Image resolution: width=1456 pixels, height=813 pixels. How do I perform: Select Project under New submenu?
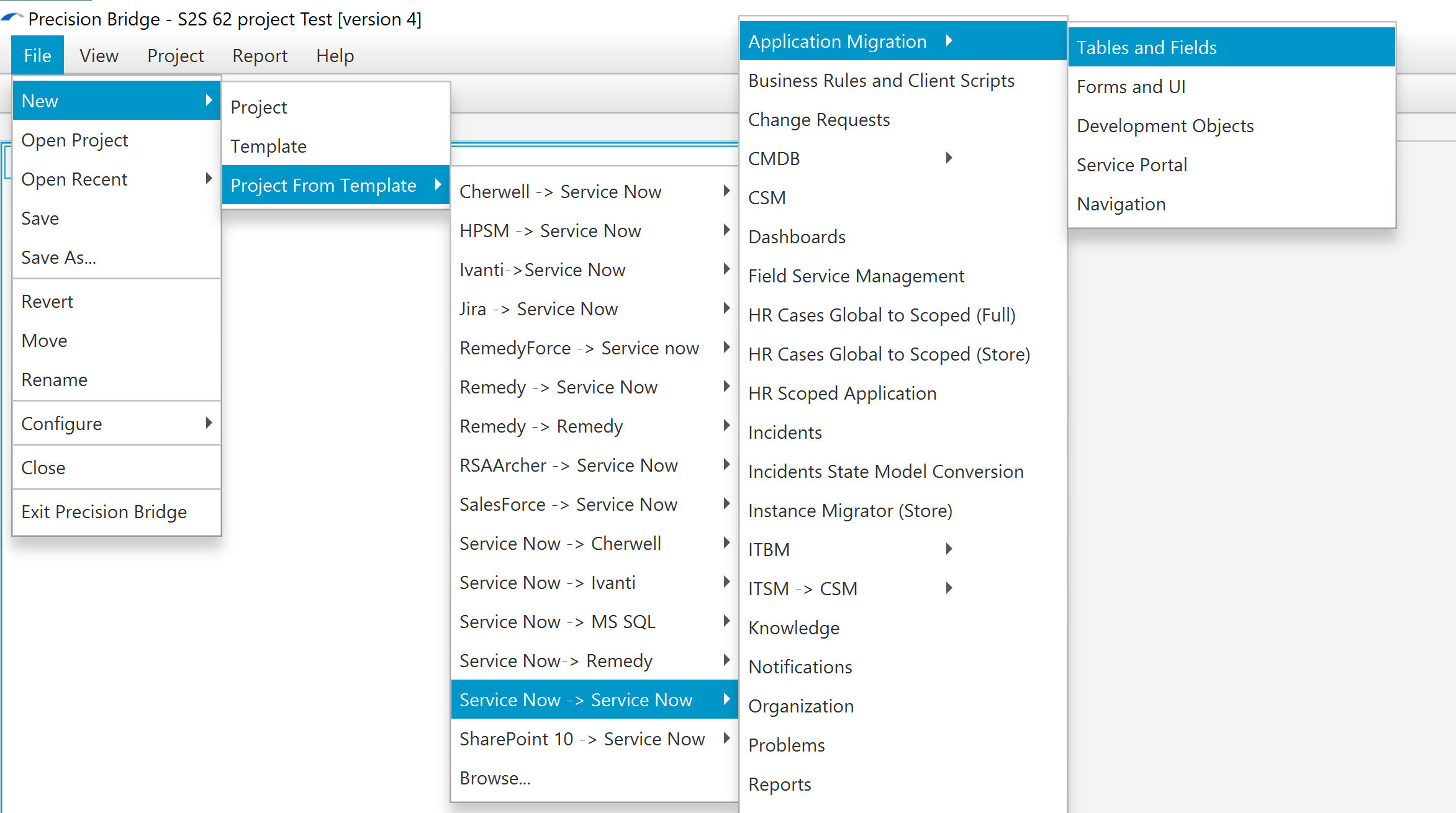tap(336, 107)
